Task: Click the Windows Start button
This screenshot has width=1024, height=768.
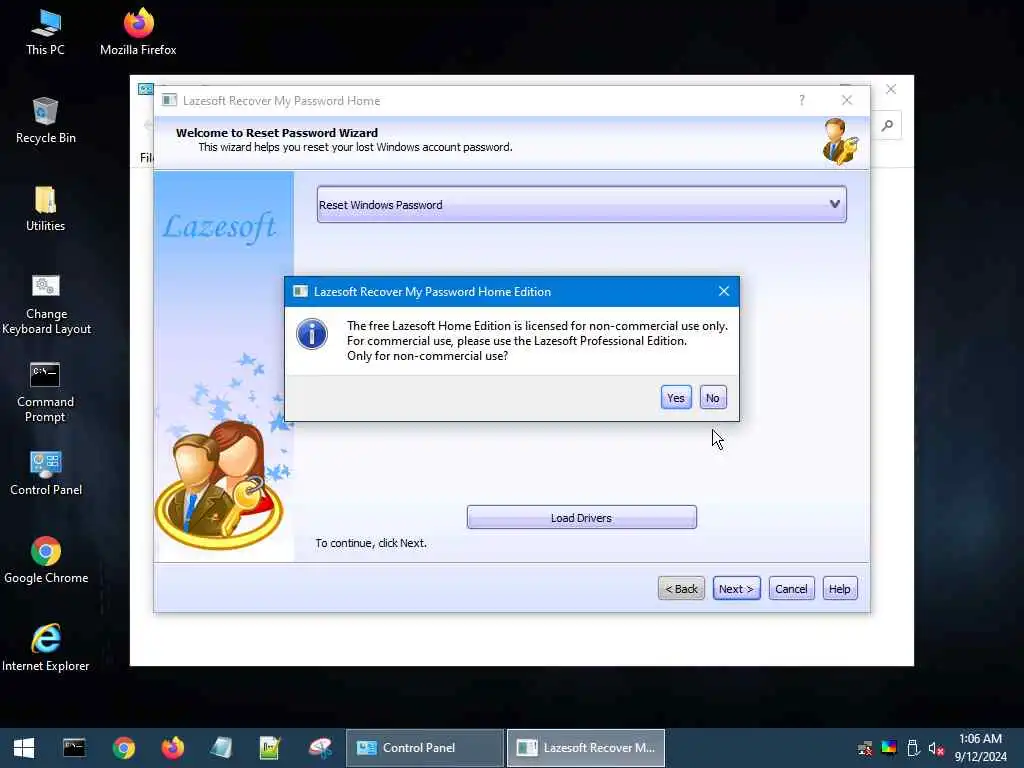Action: (24, 748)
